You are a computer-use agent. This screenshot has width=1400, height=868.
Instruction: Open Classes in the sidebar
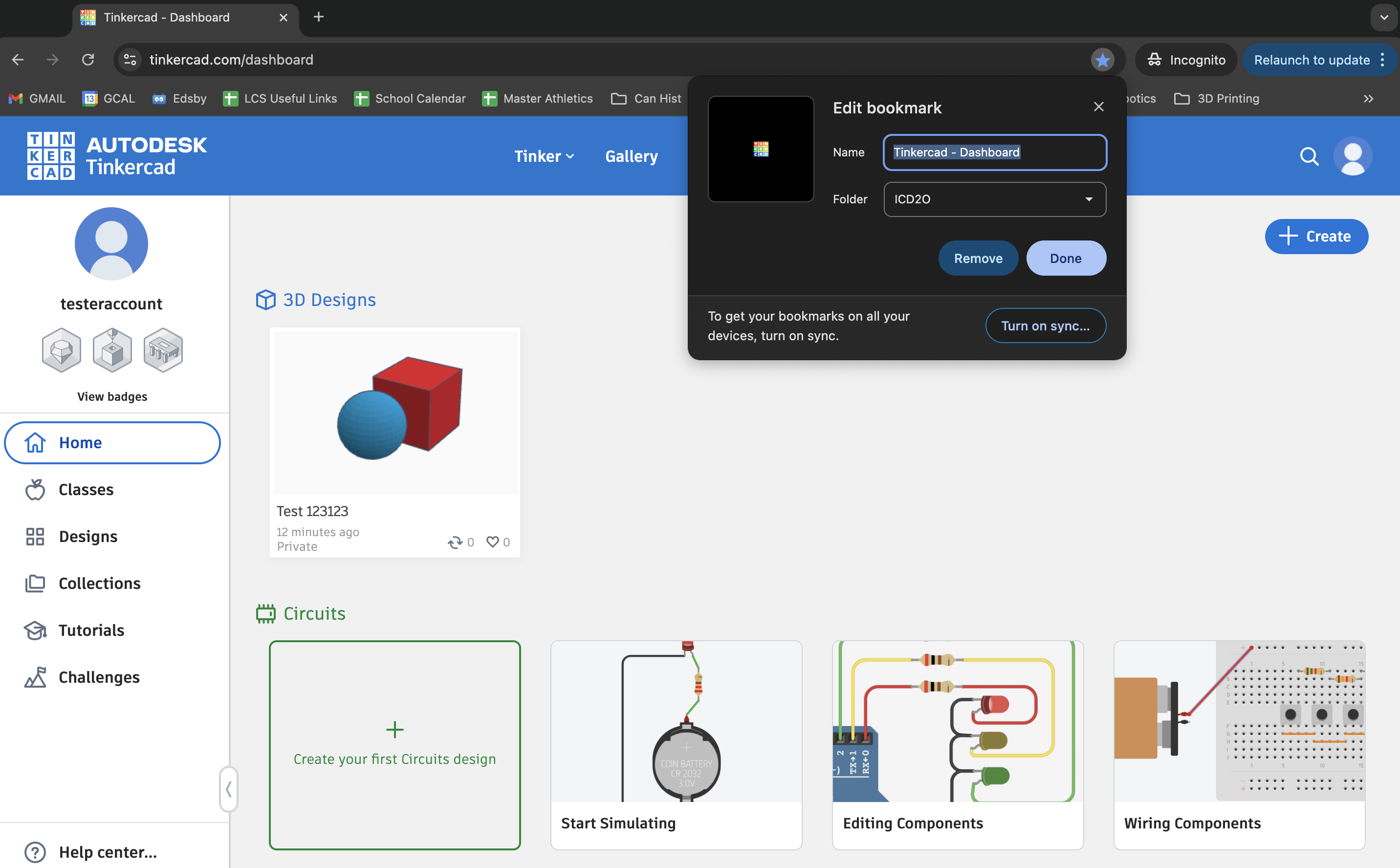(x=86, y=490)
